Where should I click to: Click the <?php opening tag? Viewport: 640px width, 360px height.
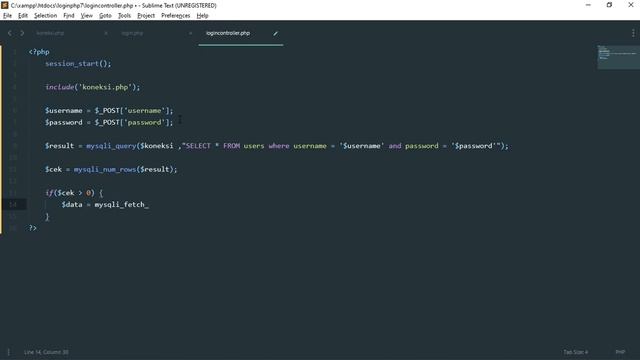coord(39,52)
